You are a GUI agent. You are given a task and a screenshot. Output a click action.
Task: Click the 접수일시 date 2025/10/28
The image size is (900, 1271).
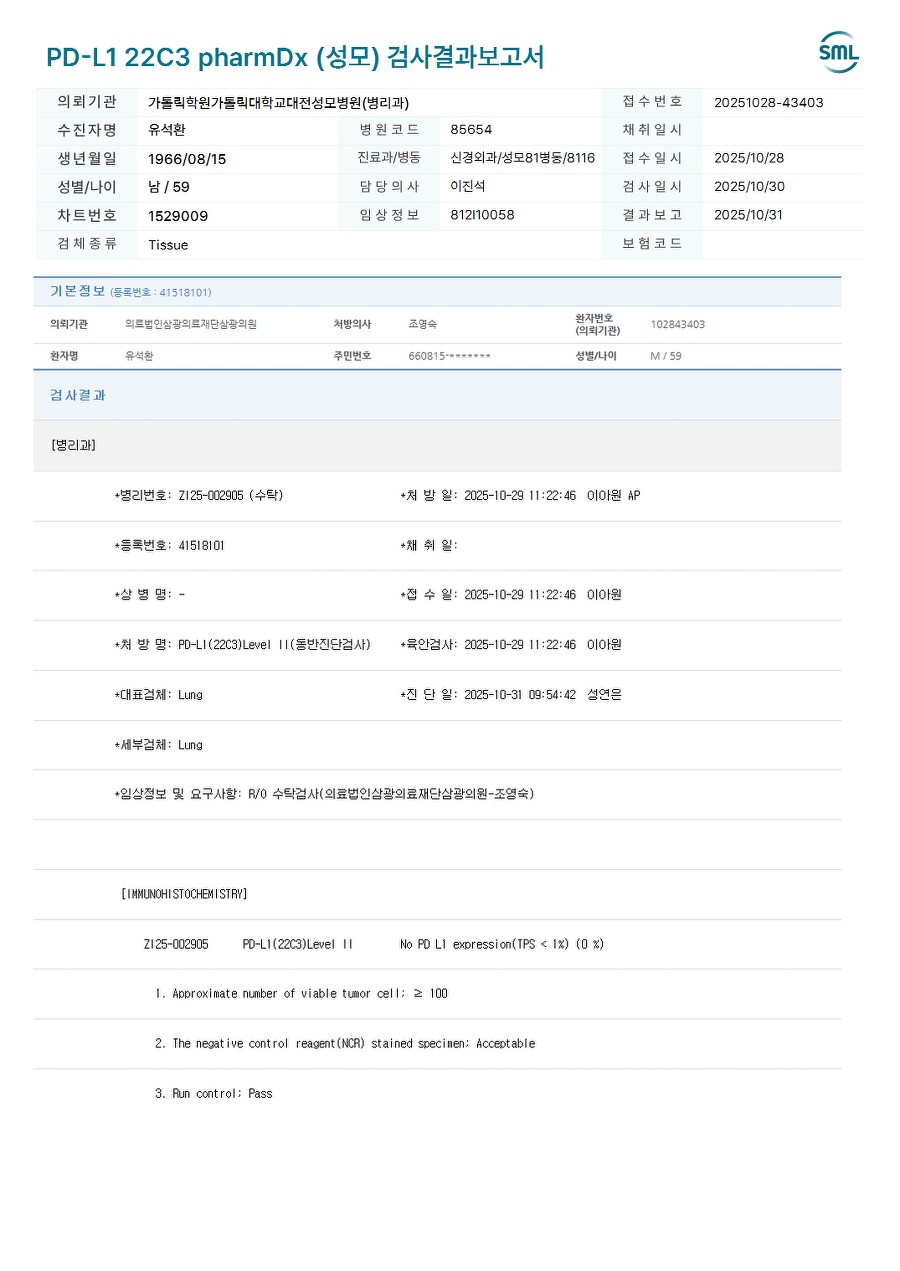(x=749, y=158)
